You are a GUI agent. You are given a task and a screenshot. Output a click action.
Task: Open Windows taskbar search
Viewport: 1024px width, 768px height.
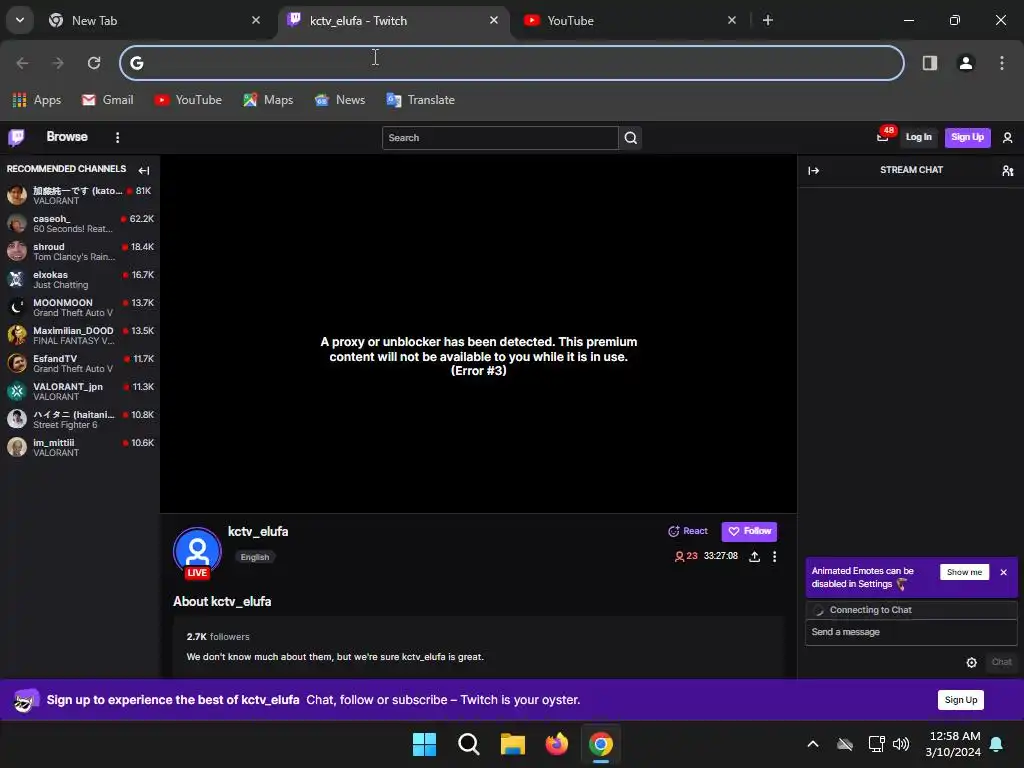[468, 744]
